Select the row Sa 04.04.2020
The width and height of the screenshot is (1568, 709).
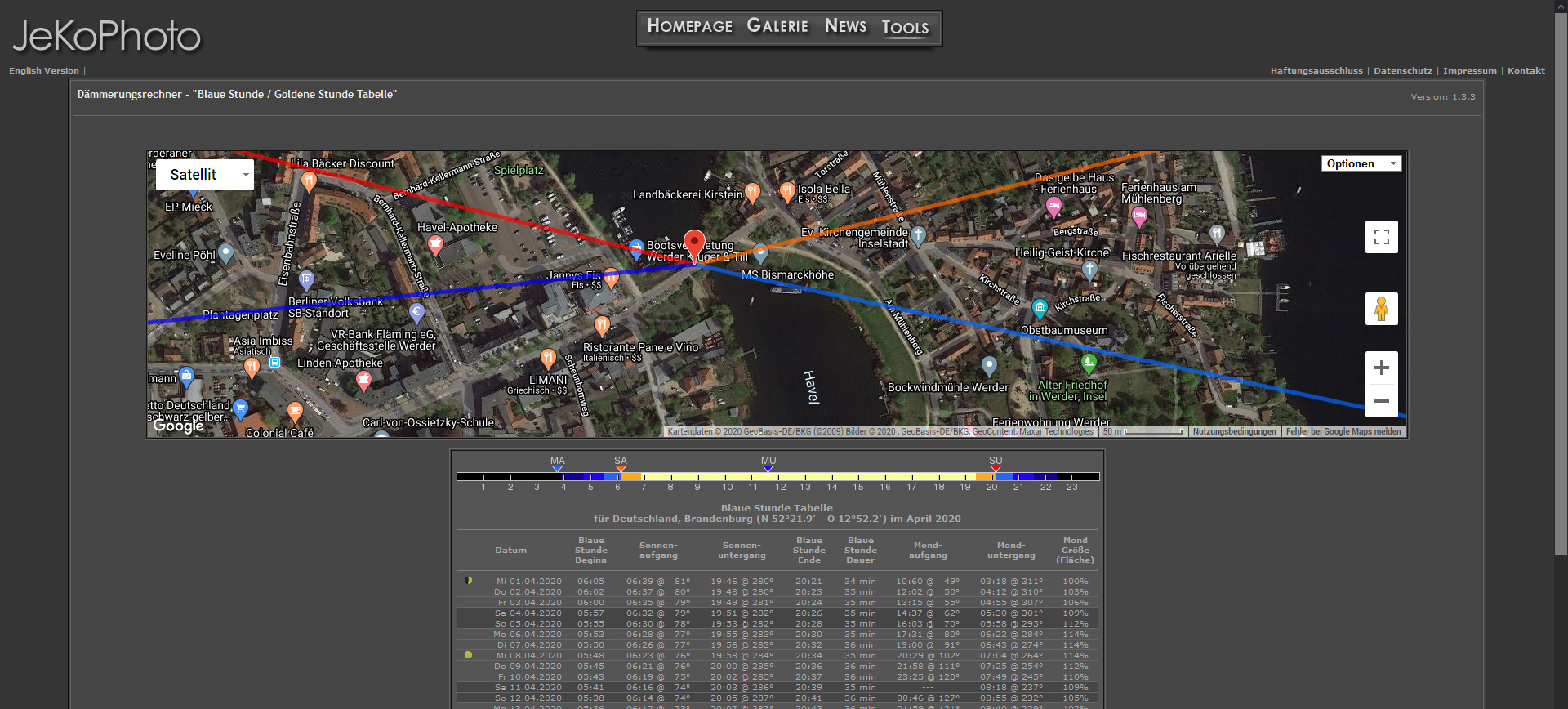pos(777,613)
